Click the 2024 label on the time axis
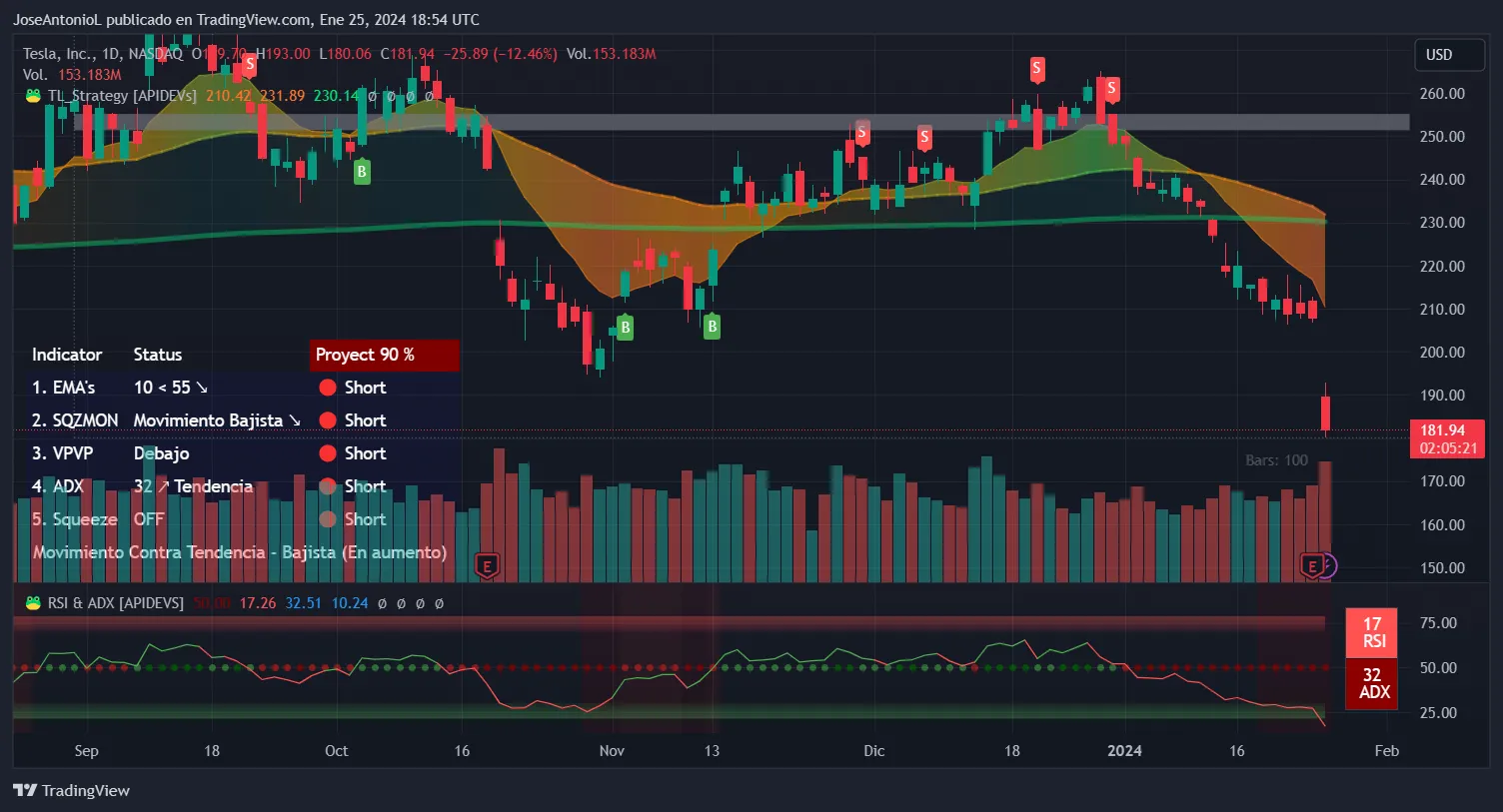This screenshot has height=812, width=1503. (x=1125, y=750)
